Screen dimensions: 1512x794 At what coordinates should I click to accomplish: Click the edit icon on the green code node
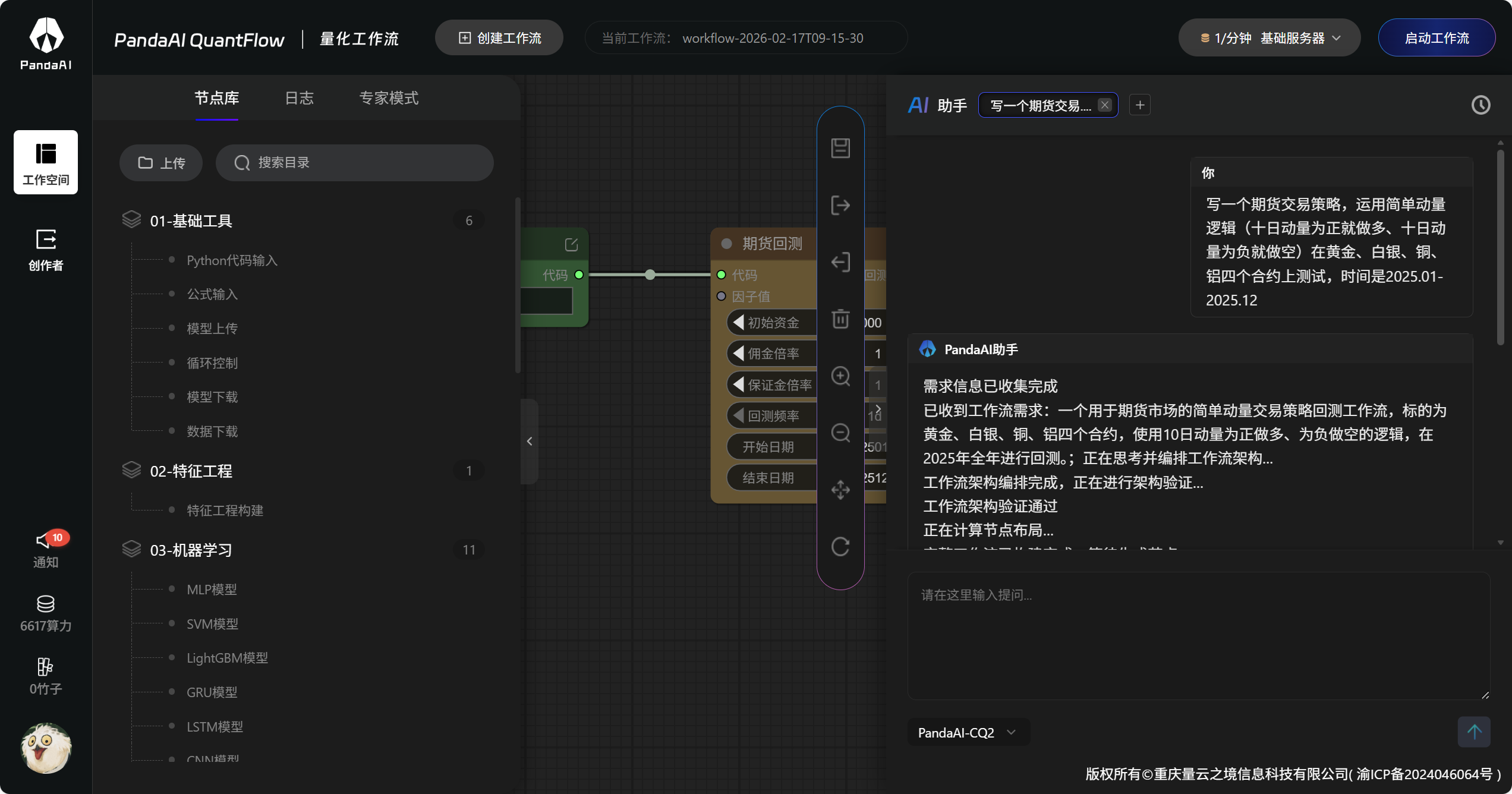pos(571,244)
